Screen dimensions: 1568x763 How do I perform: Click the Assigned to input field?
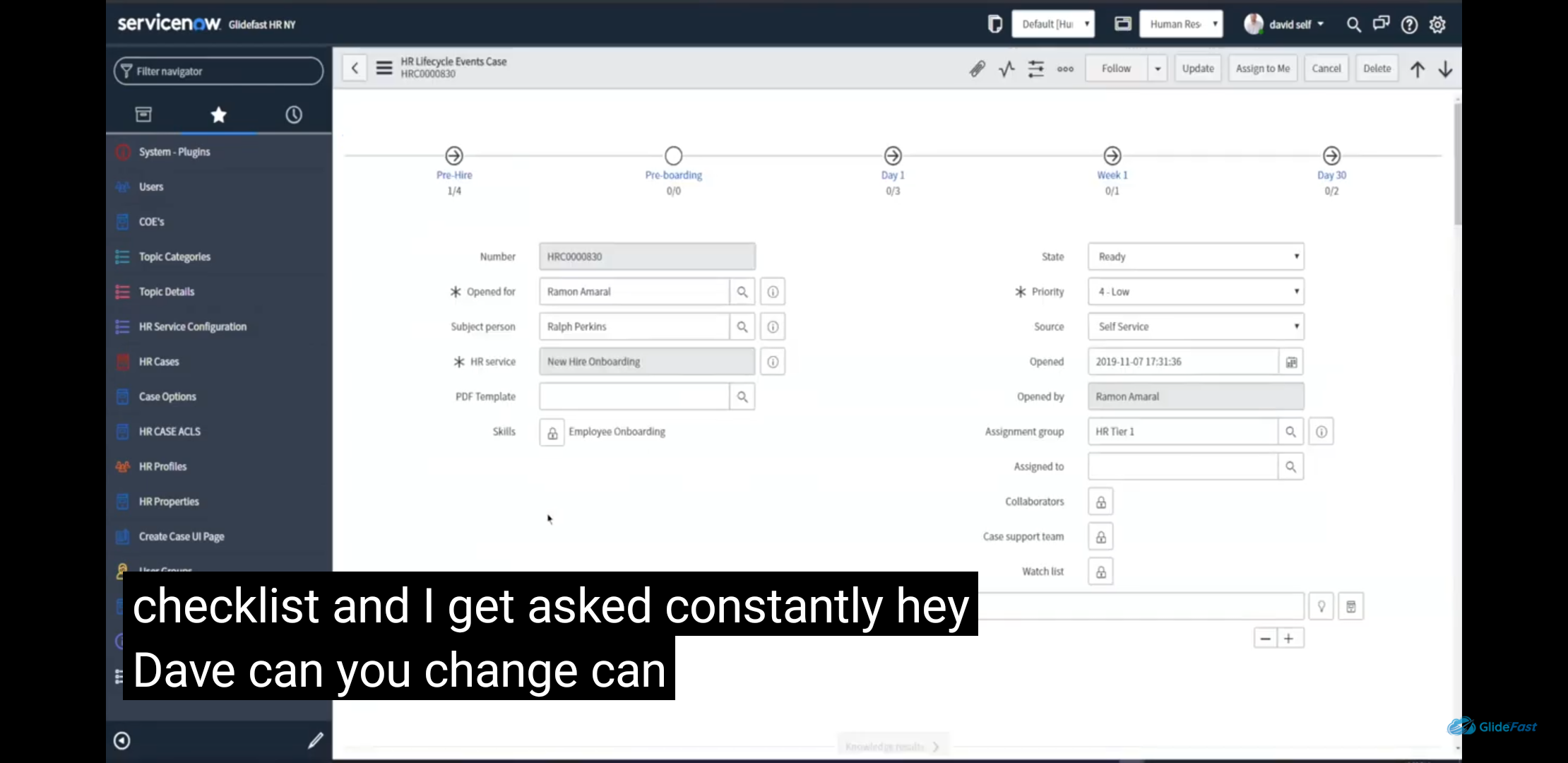(x=1183, y=466)
